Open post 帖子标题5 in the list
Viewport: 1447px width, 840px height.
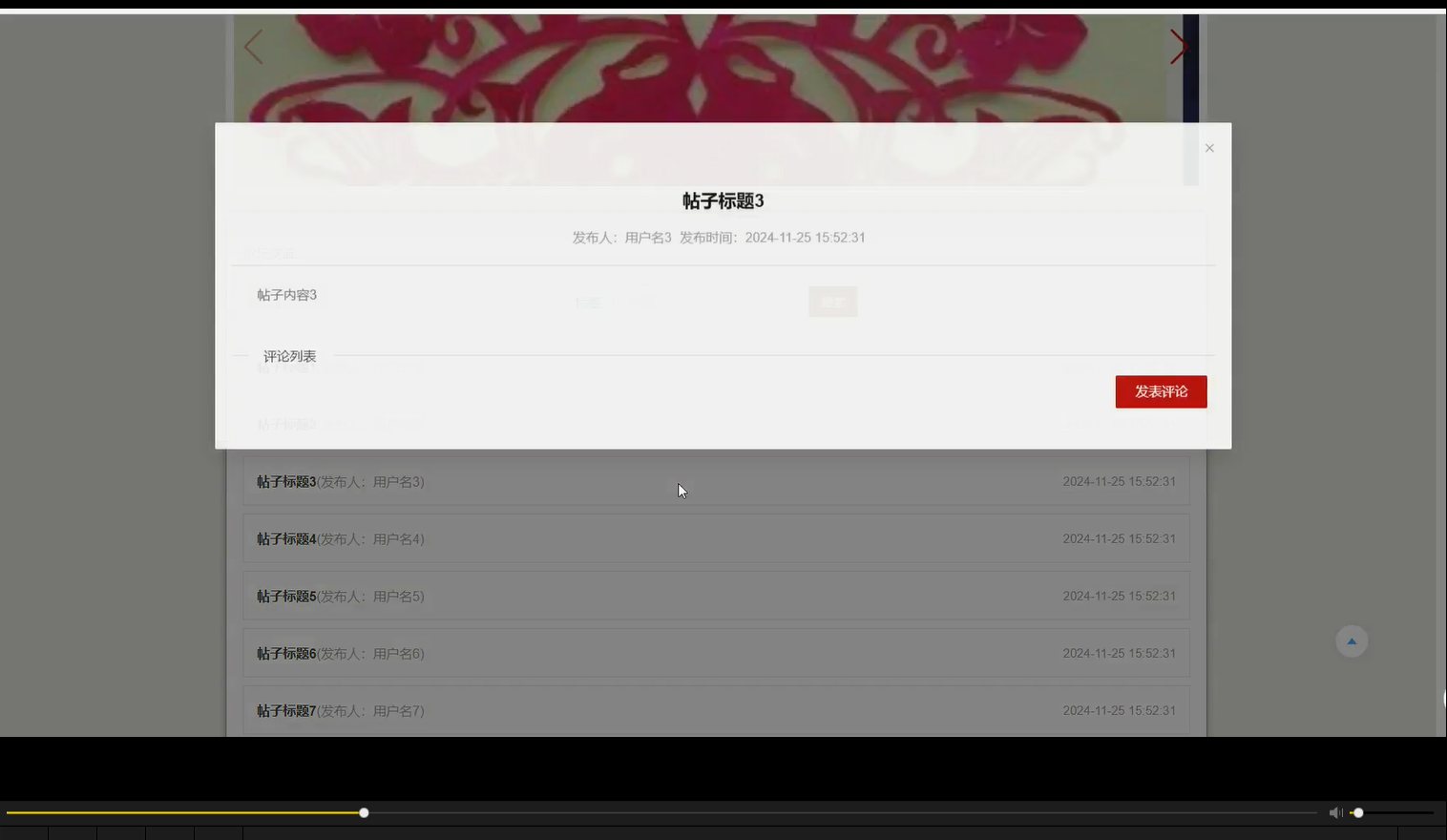click(716, 596)
